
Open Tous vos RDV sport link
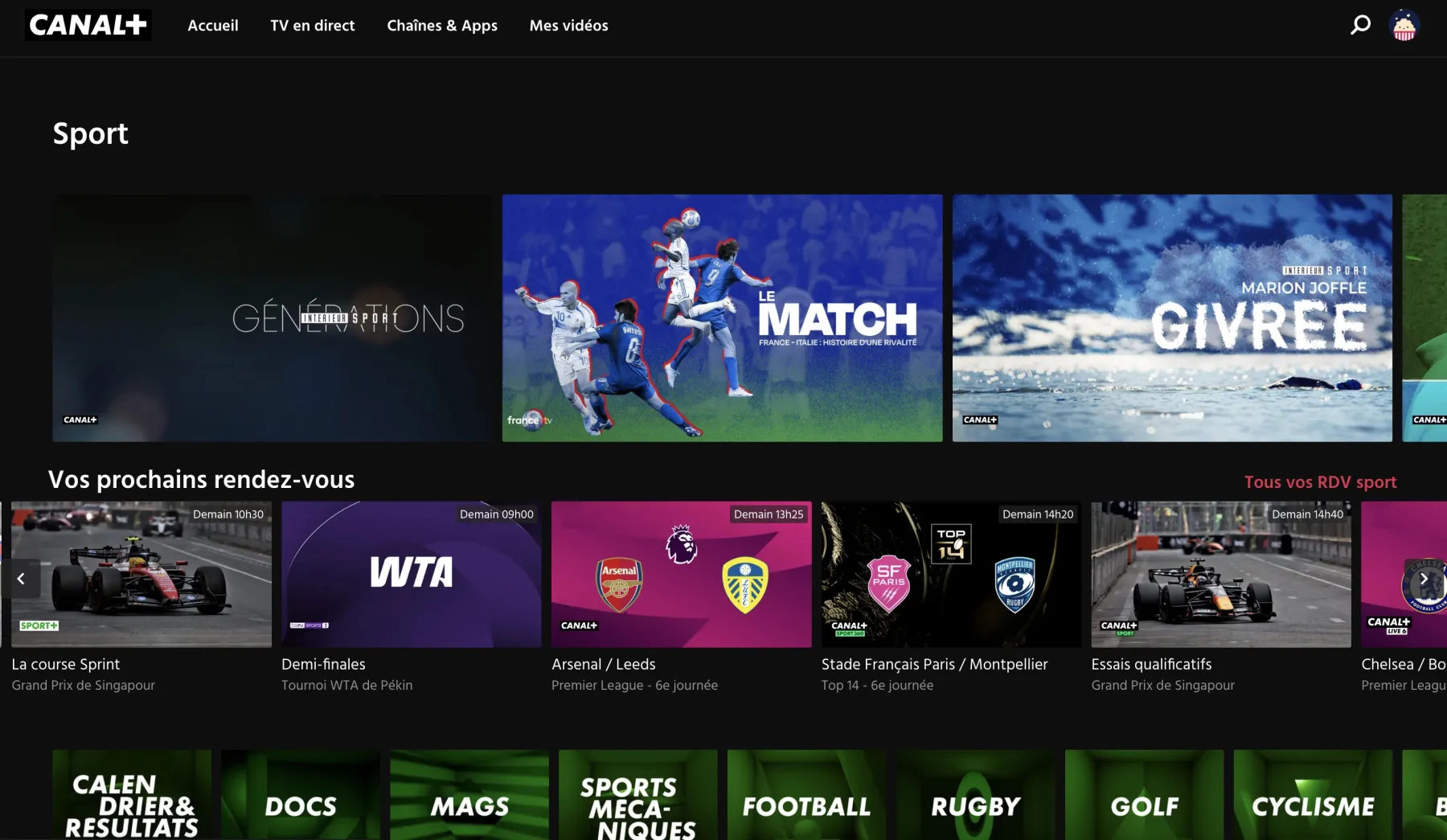pos(1321,482)
